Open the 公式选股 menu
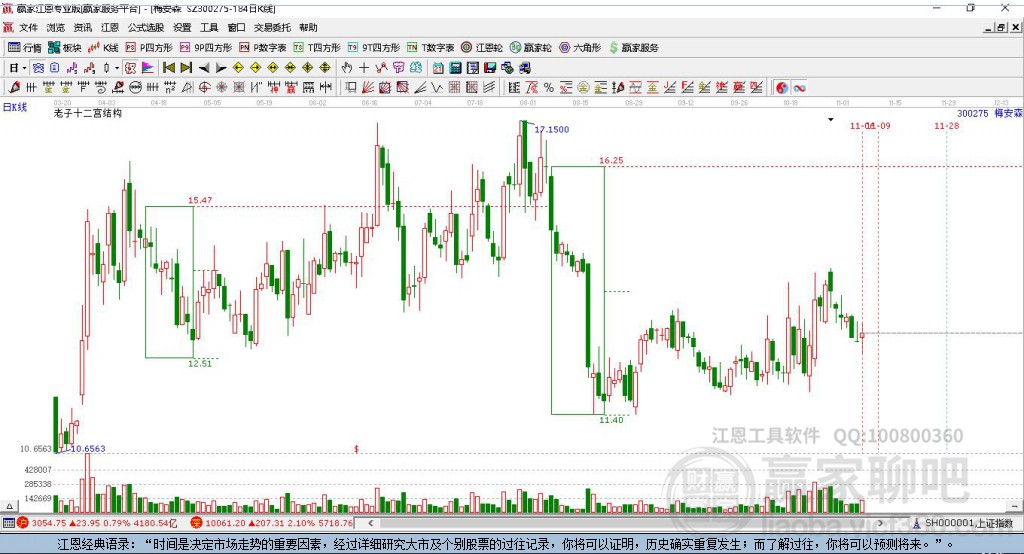 pos(145,28)
